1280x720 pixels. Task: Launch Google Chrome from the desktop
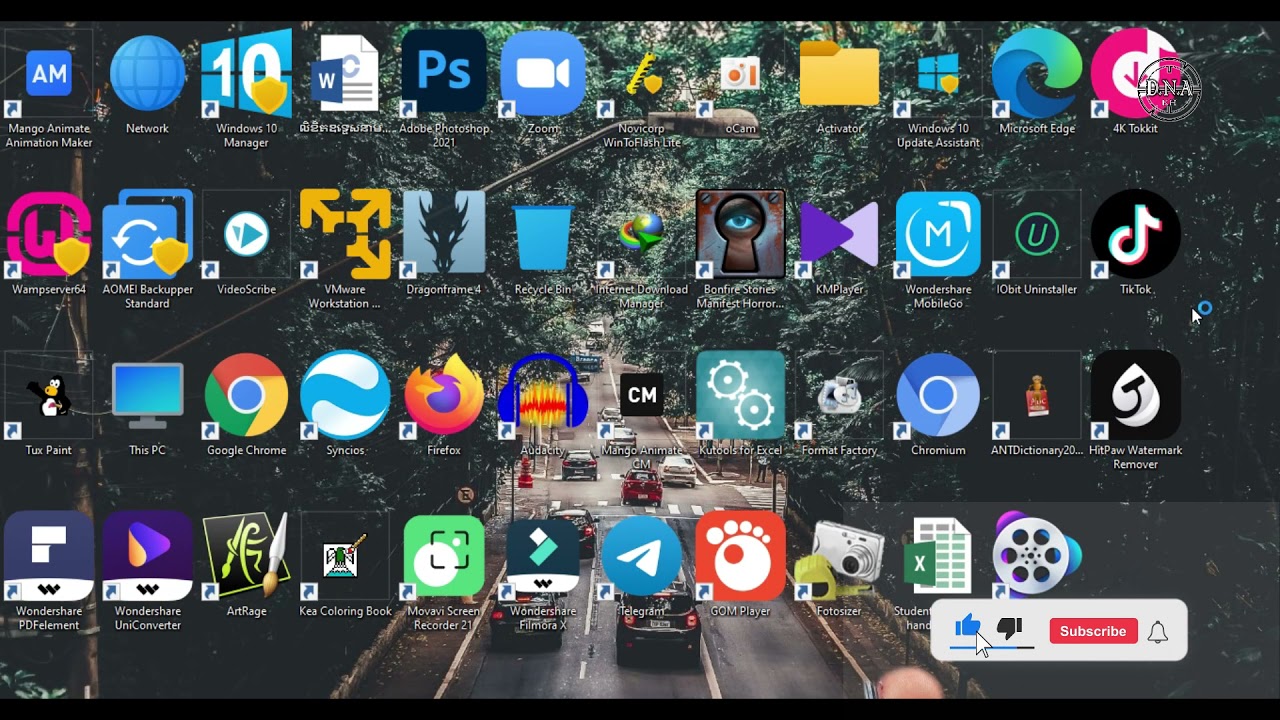coord(246,397)
